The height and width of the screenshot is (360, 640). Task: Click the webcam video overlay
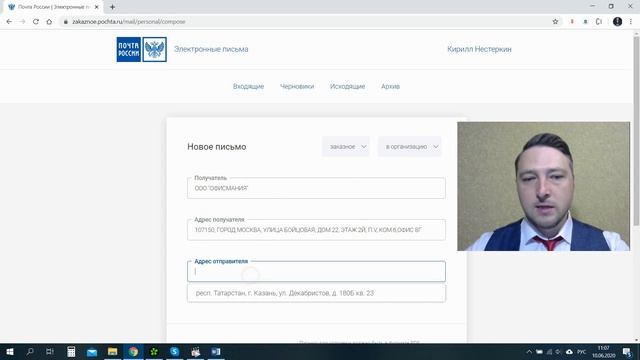(x=543, y=186)
